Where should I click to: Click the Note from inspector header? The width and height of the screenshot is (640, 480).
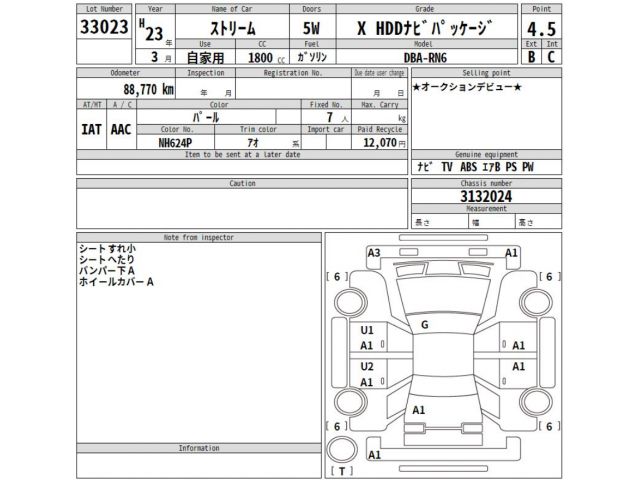click(199, 238)
